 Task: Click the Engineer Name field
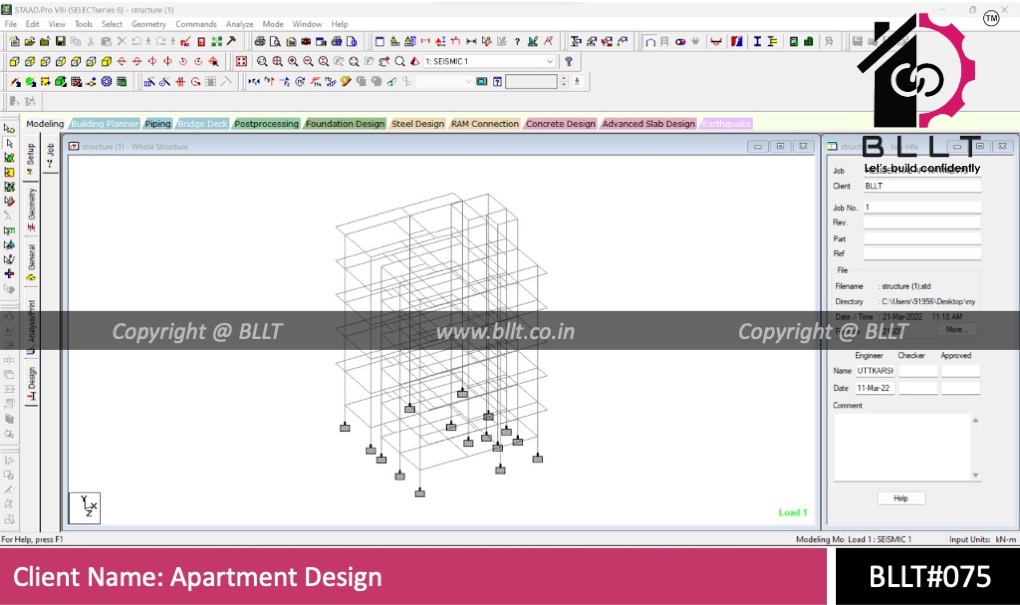tap(875, 371)
